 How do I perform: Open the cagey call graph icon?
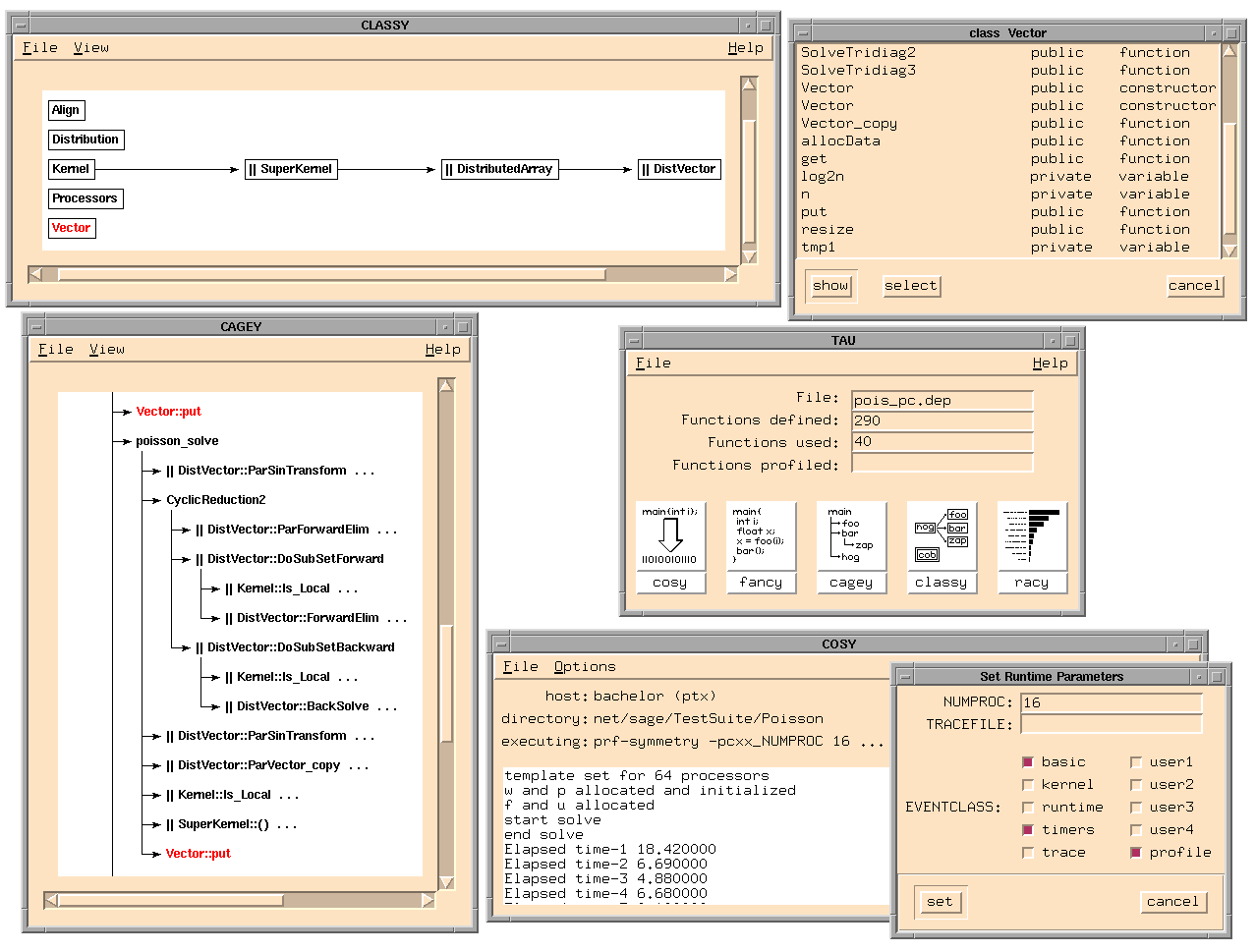[x=851, y=547]
